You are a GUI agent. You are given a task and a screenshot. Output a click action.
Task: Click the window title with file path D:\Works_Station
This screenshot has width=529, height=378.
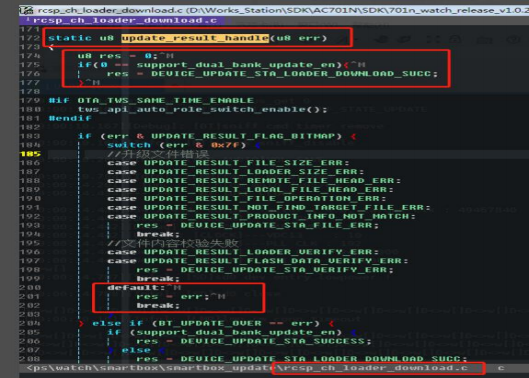(x=283, y=10)
